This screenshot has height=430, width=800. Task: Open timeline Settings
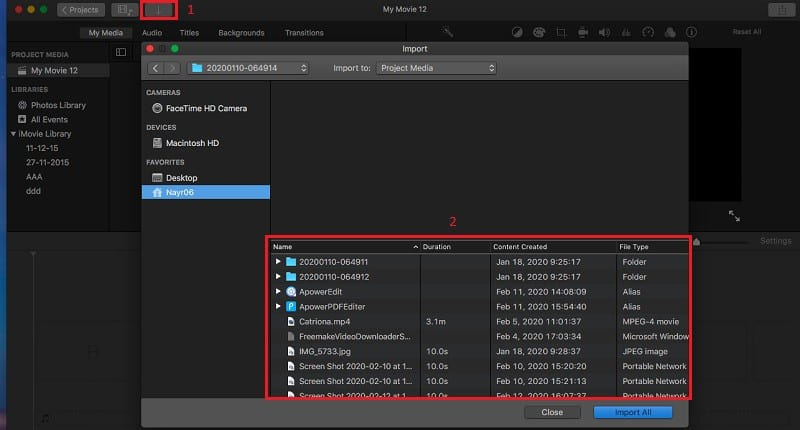point(776,241)
